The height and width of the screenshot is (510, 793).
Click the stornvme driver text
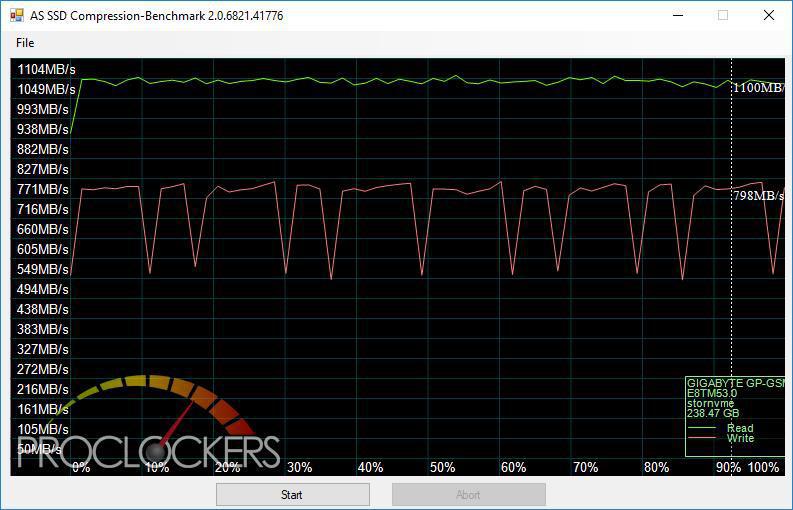711,403
